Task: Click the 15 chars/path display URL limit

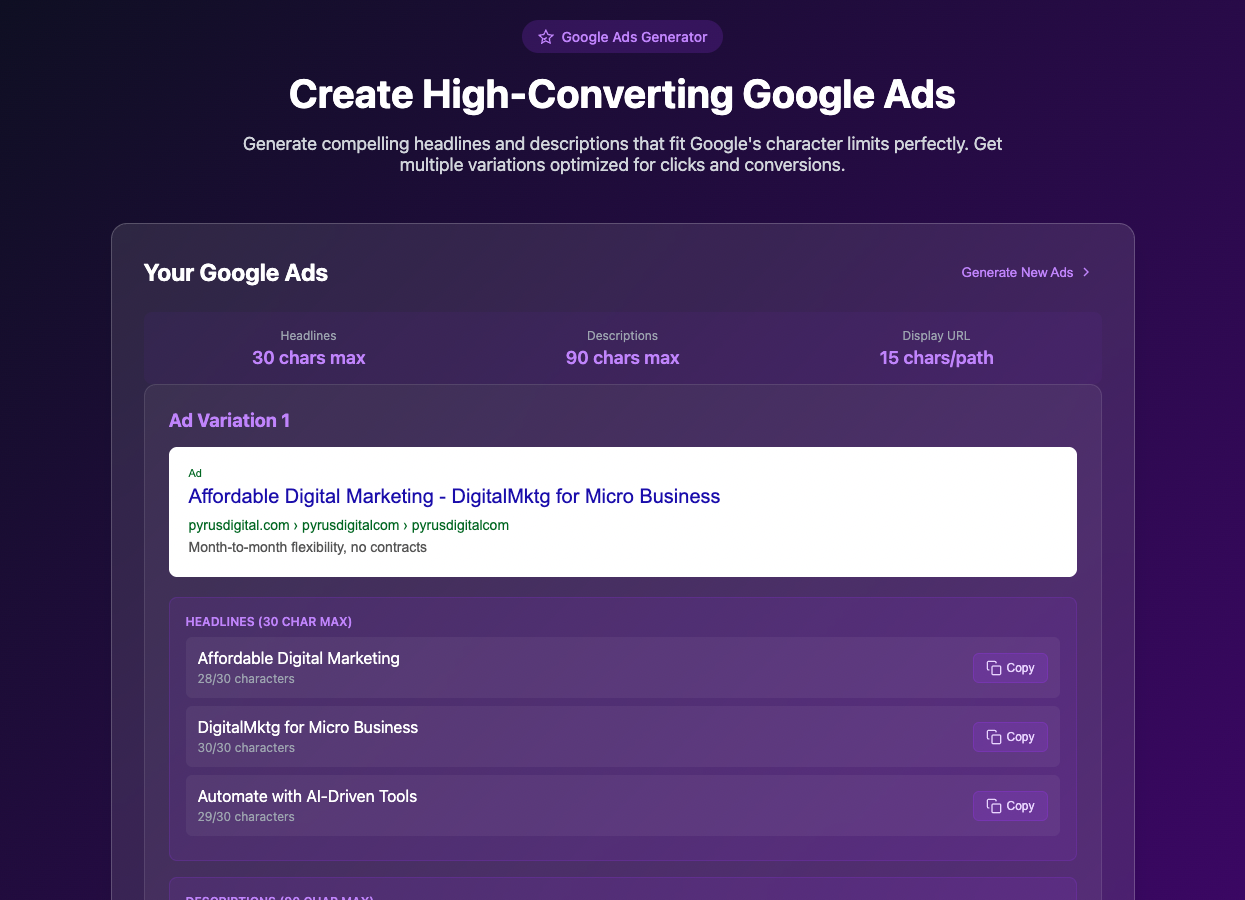Action: (936, 358)
